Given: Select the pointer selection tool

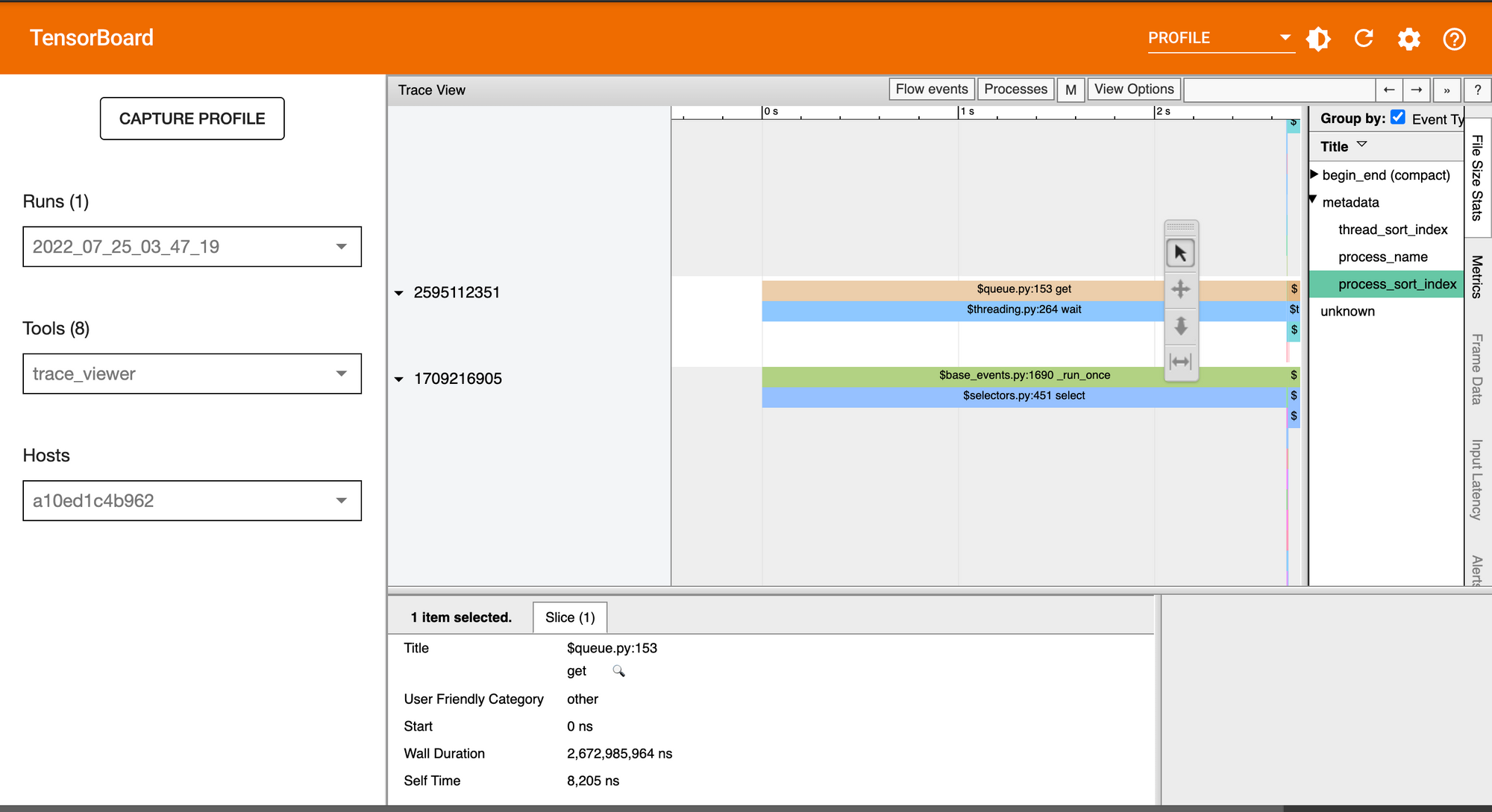Looking at the screenshot, I should click(1180, 254).
